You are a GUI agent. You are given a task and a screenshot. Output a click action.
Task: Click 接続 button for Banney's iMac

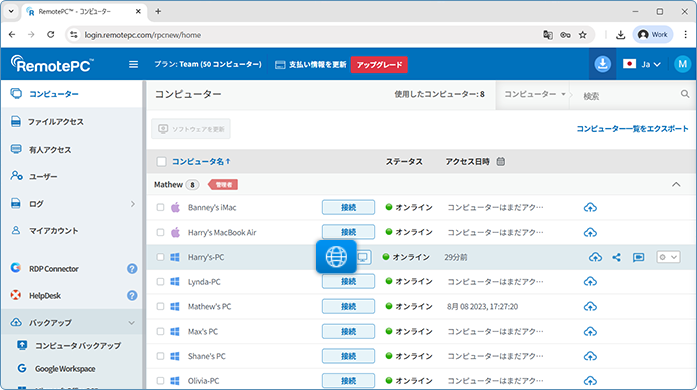348,207
